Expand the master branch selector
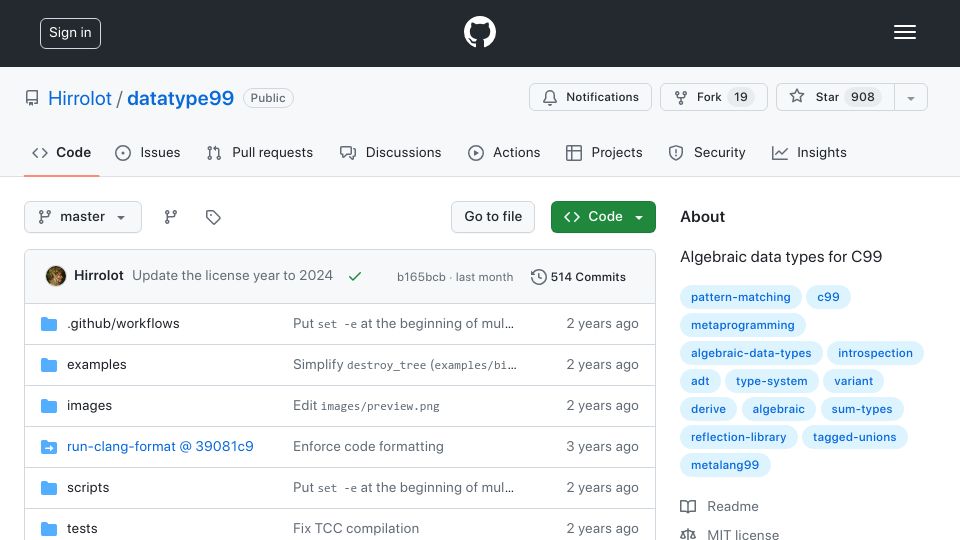 (x=83, y=217)
